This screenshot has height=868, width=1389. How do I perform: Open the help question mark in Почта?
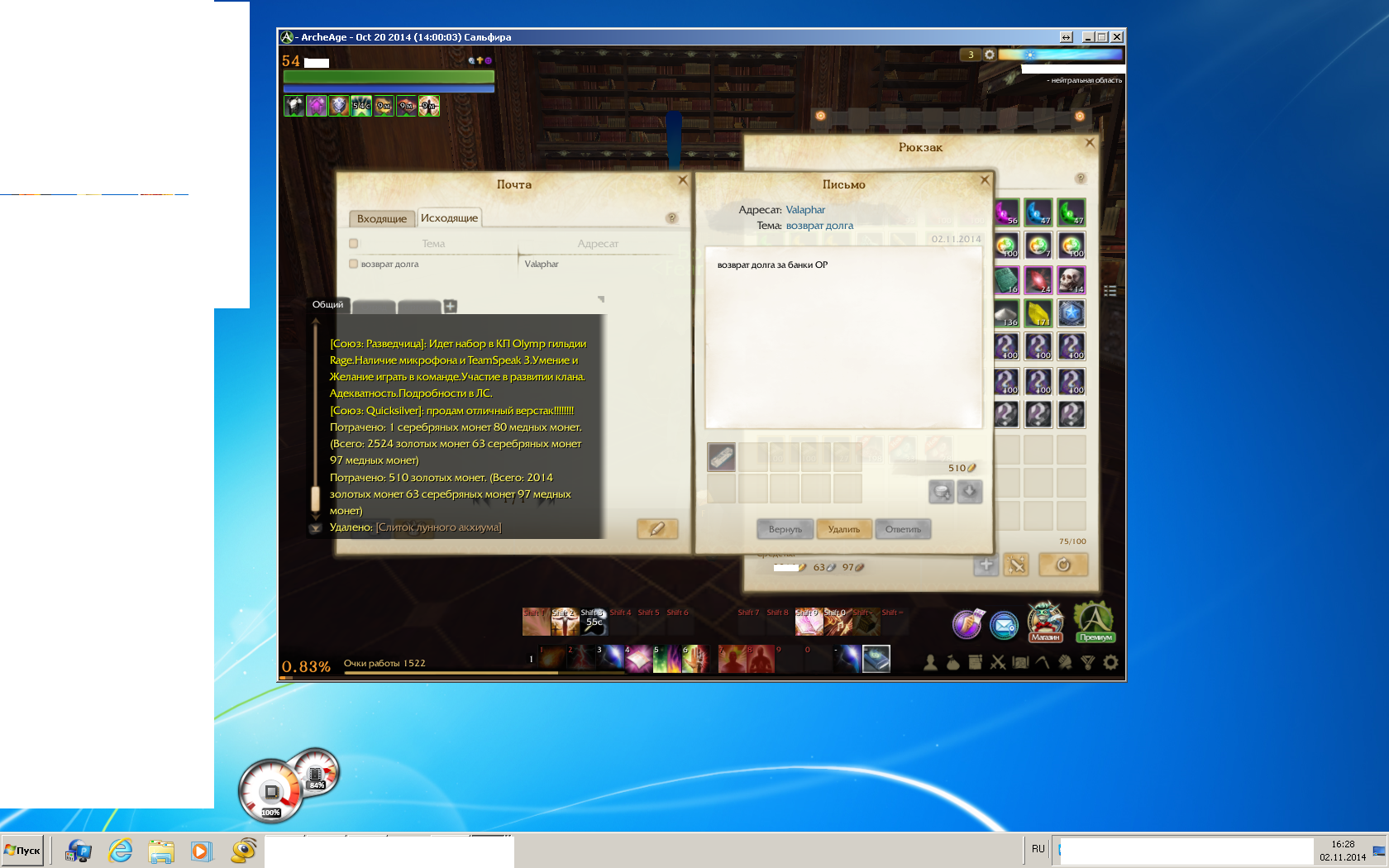pyautogui.click(x=672, y=218)
